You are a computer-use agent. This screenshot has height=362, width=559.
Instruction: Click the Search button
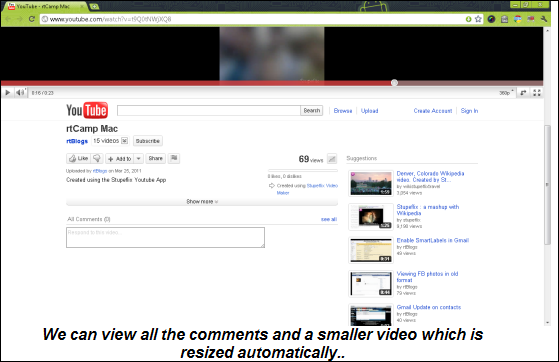point(312,111)
